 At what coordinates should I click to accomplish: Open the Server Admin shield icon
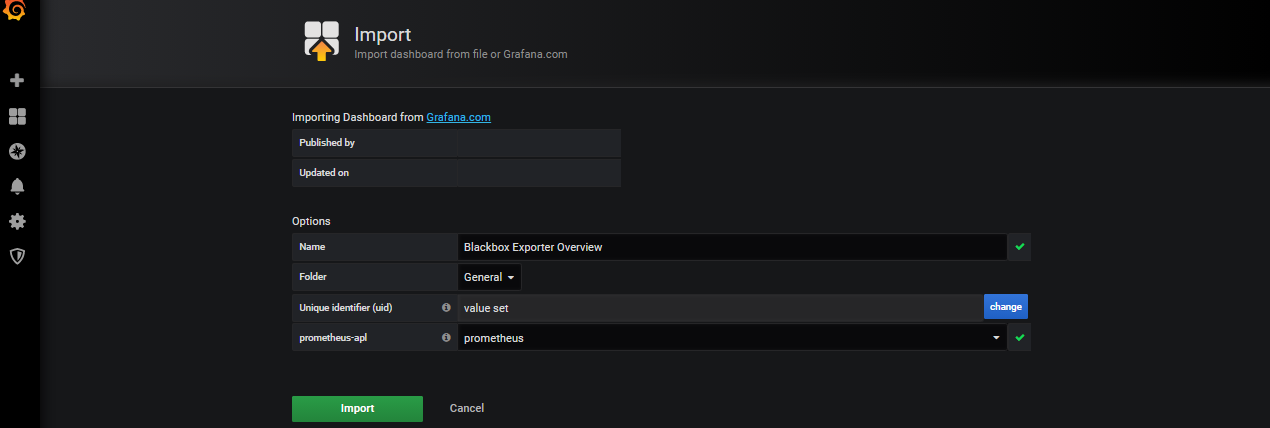click(x=17, y=256)
